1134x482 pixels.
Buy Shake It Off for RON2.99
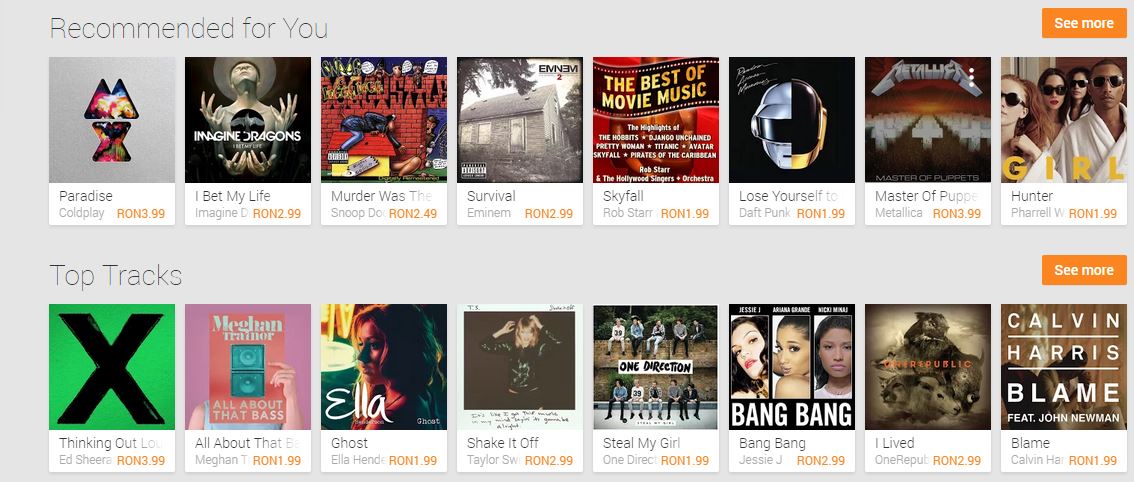(548, 460)
